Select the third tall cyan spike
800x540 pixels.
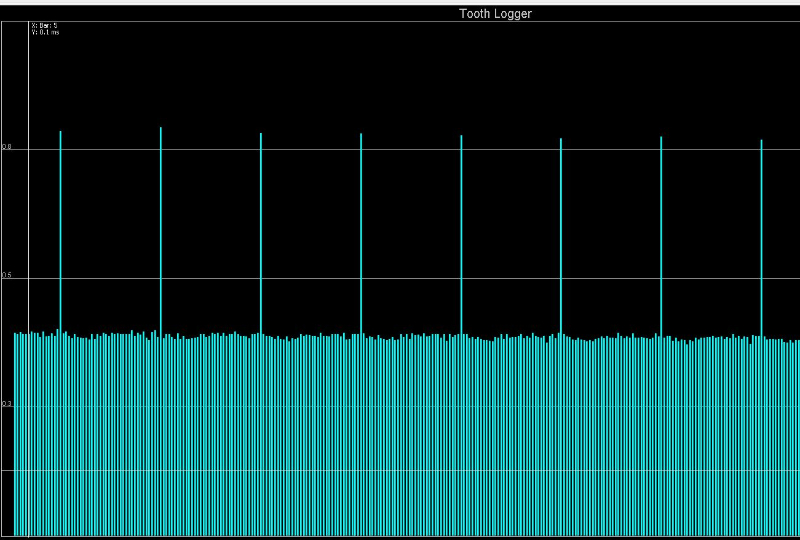[x=261, y=230]
